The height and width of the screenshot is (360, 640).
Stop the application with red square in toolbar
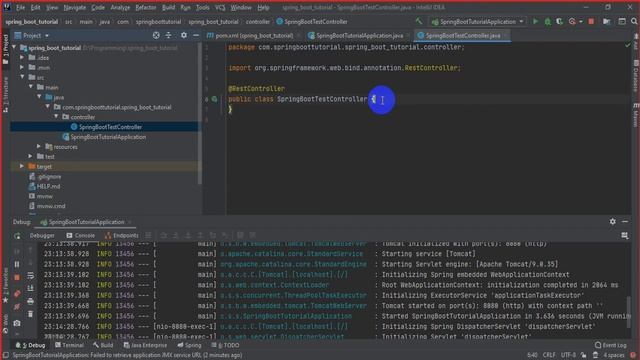click(591, 21)
